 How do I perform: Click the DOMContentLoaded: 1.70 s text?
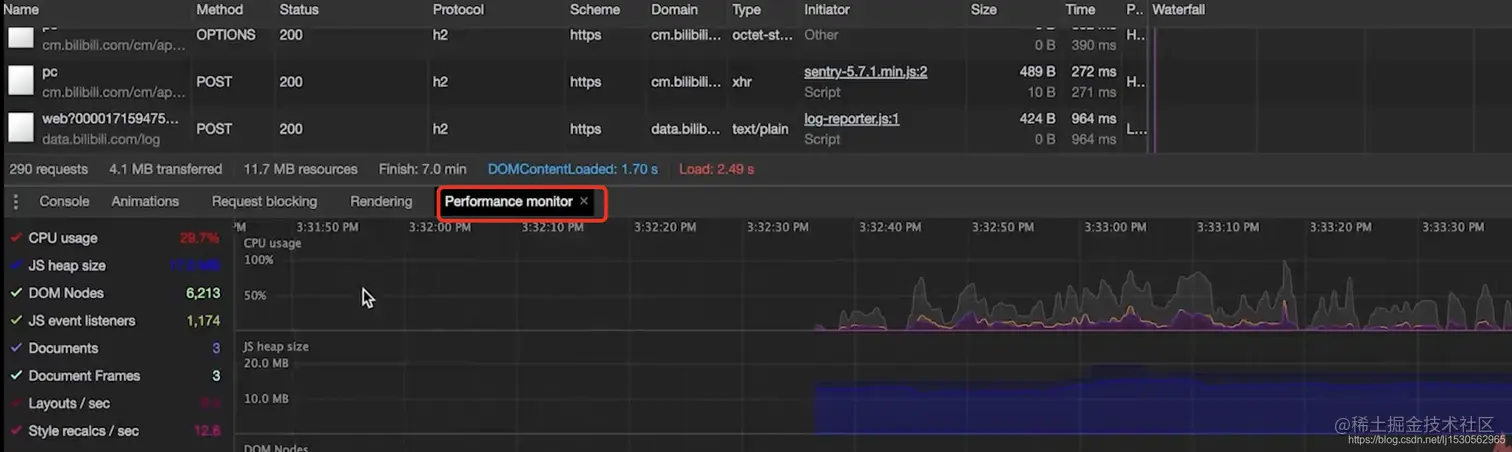(x=573, y=169)
